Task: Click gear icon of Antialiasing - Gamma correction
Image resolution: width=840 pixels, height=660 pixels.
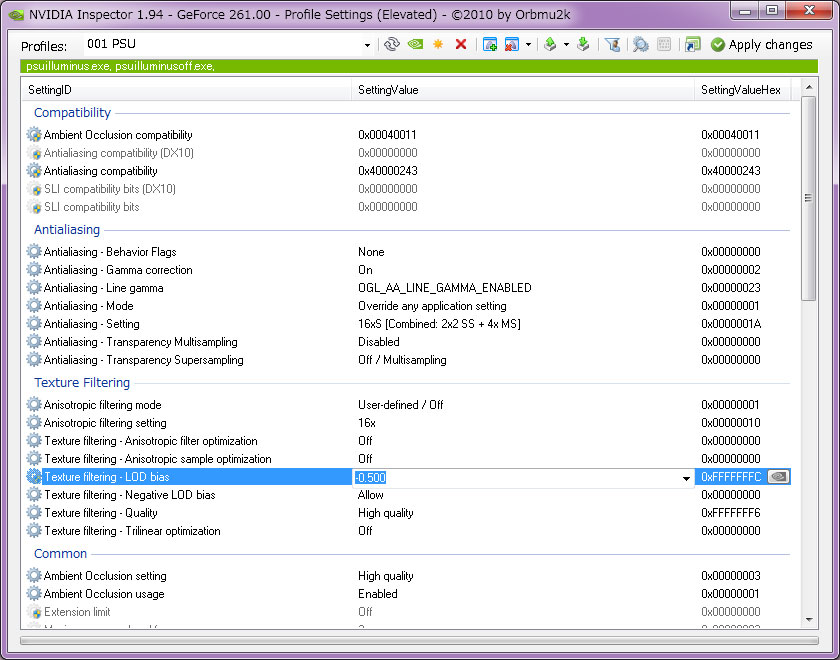Action: click(34, 269)
